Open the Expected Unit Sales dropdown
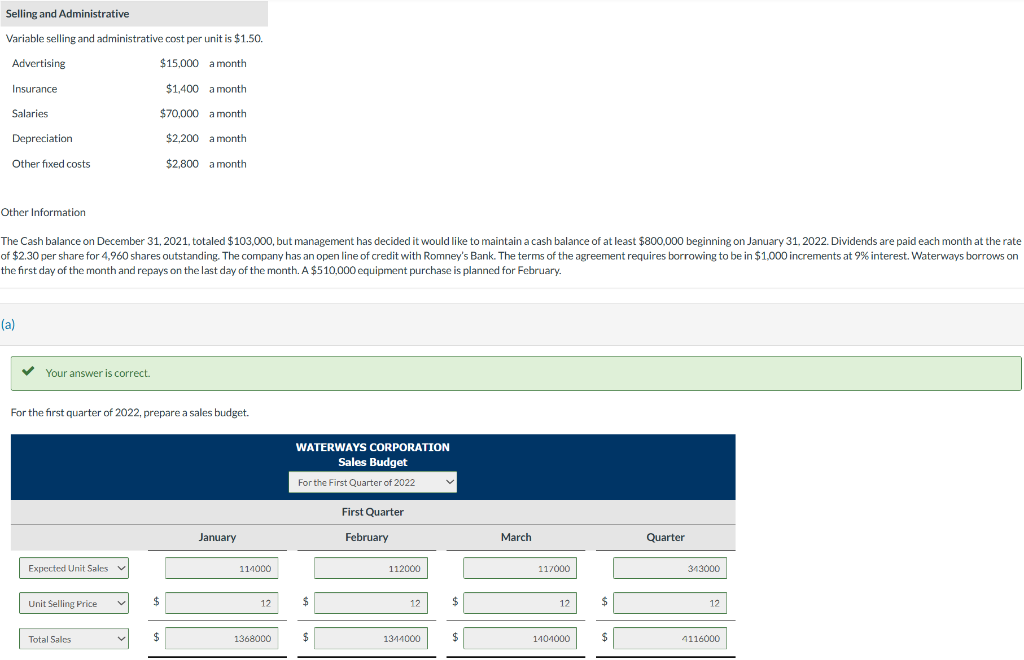Screen dimensions: 1024x660 pyautogui.click(x=74, y=568)
